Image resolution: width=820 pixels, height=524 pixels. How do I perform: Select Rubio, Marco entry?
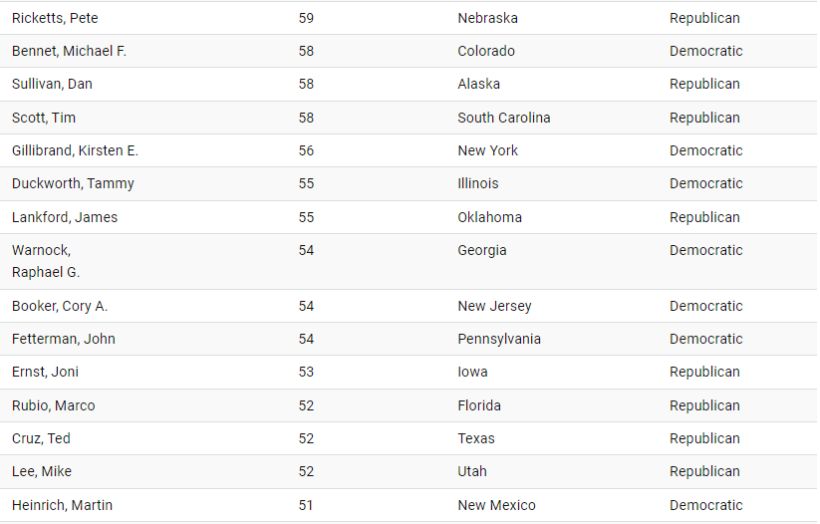[54, 406]
